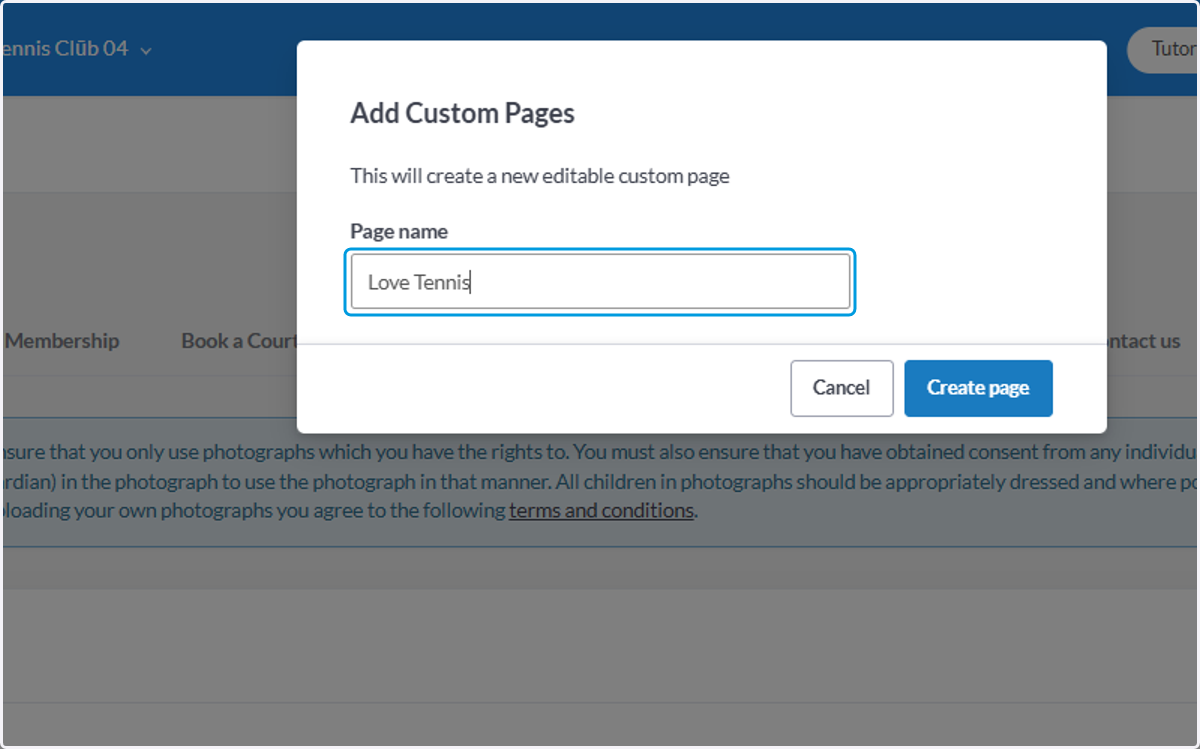Focus the Page name input field

click(600, 282)
